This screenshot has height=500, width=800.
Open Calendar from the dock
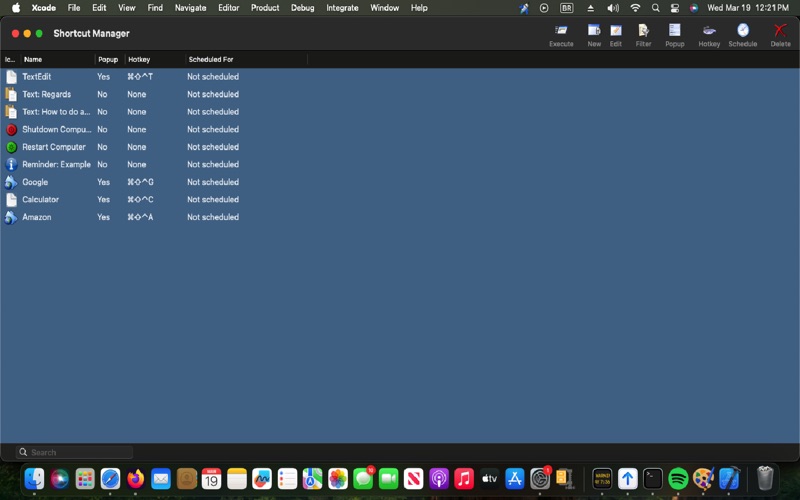point(211,479)
